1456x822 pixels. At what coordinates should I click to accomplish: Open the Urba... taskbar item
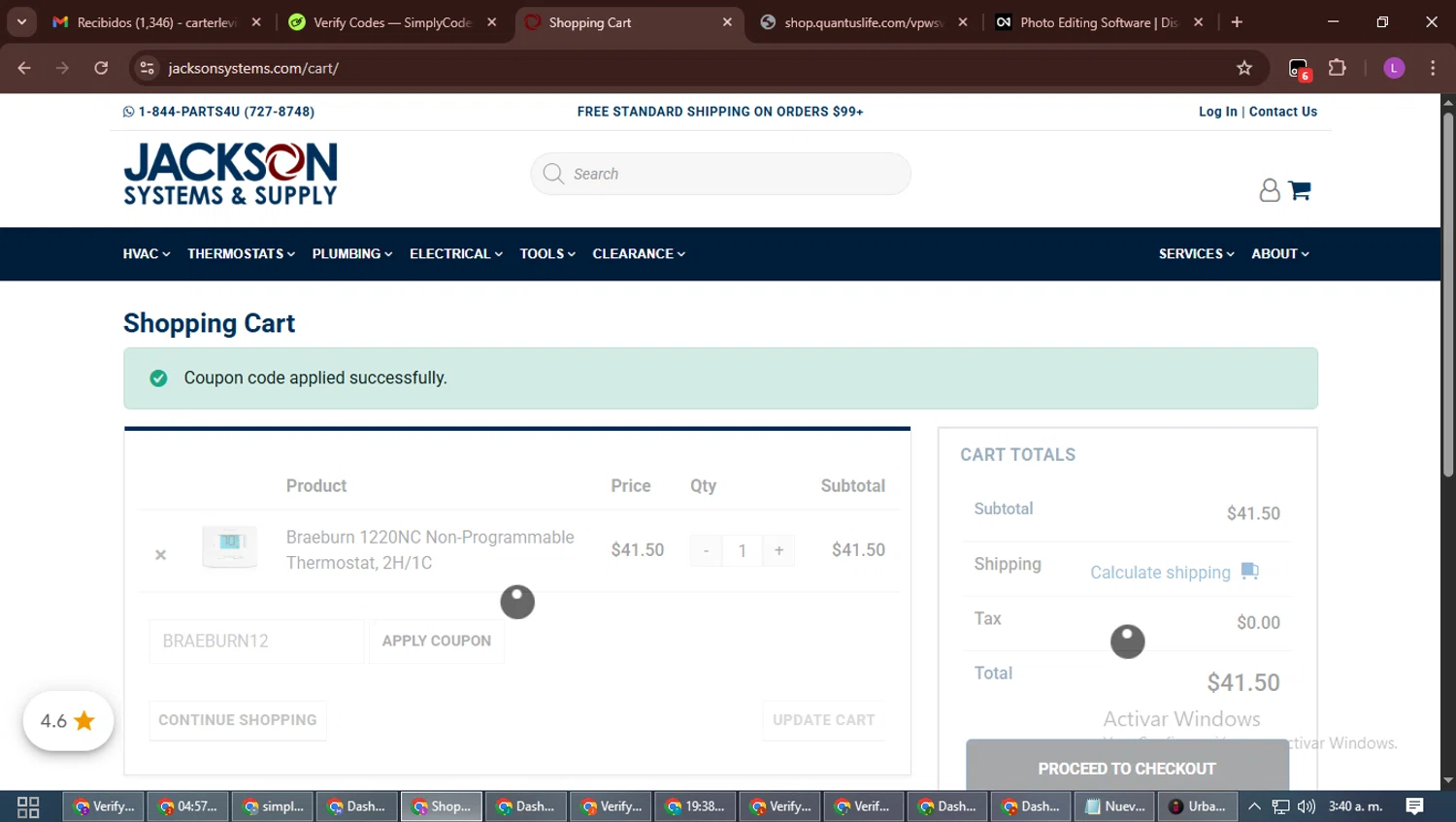(x=1198, y=806)
